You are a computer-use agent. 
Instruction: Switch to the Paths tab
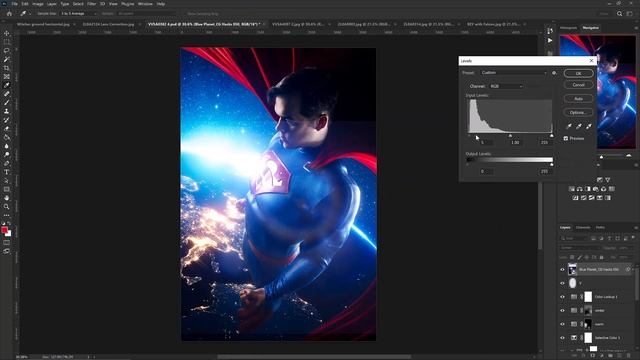(x=600, y=227)
